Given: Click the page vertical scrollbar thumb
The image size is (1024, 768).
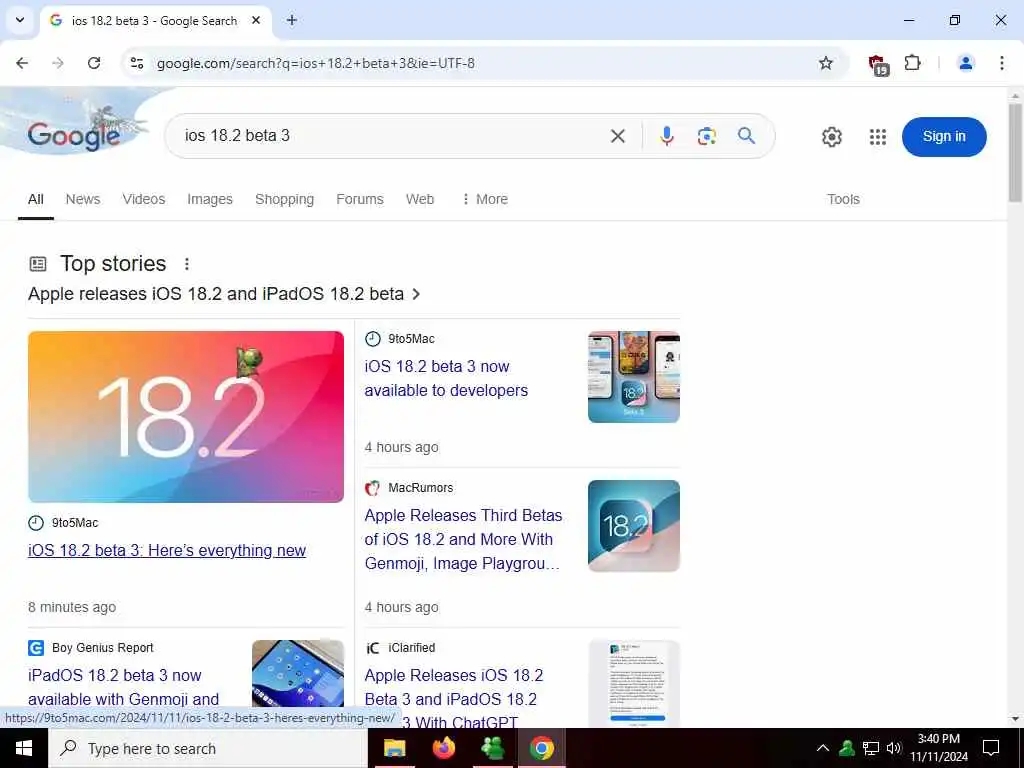Looking at the screenshot, I should point(1015,152).
